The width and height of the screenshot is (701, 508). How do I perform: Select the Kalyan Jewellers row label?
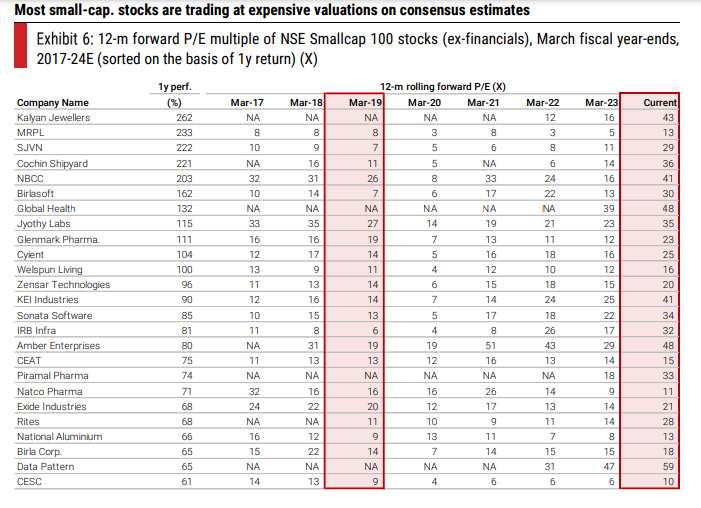[x=55, y=118]
